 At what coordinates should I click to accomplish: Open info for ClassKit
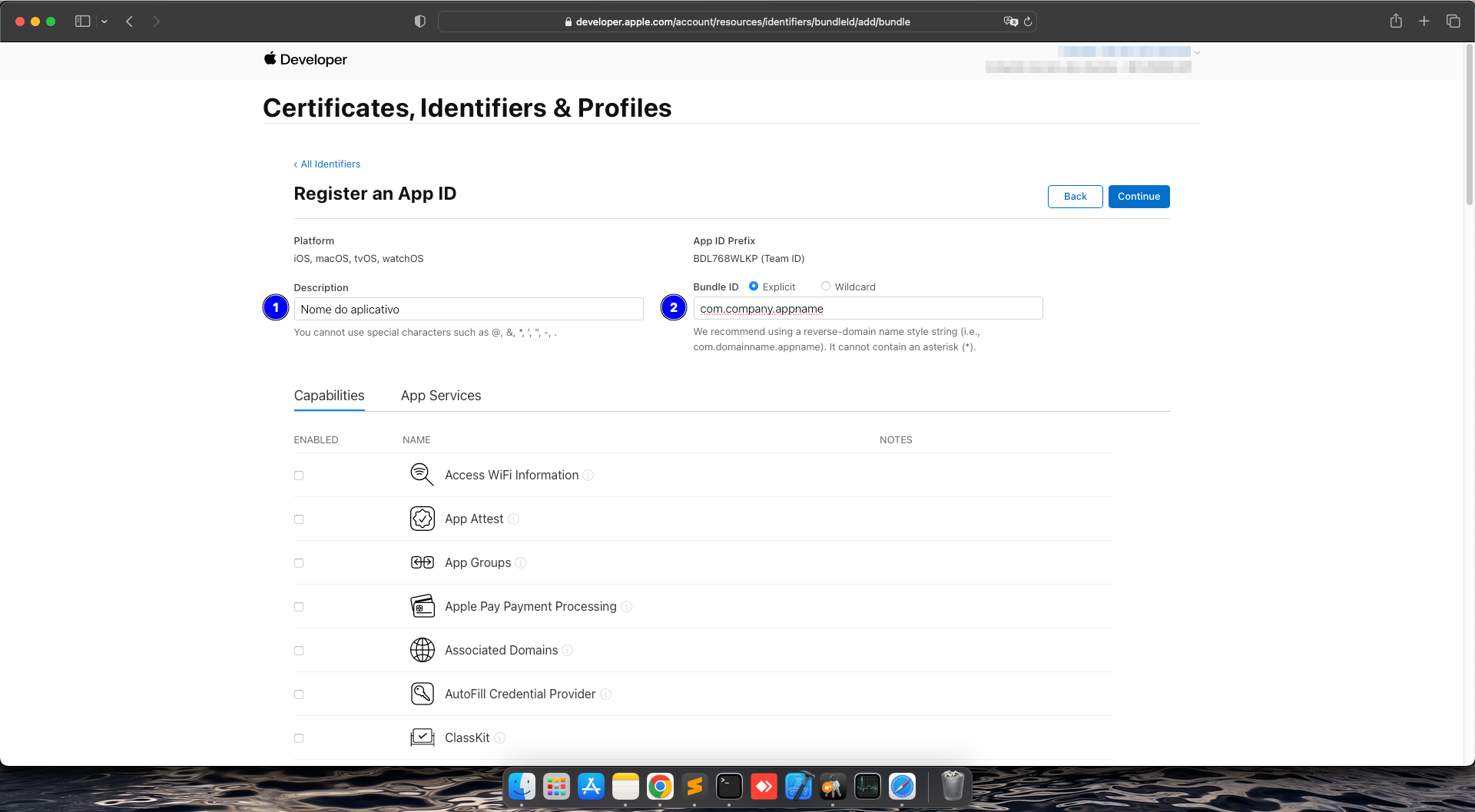click(x=500, y=738)
